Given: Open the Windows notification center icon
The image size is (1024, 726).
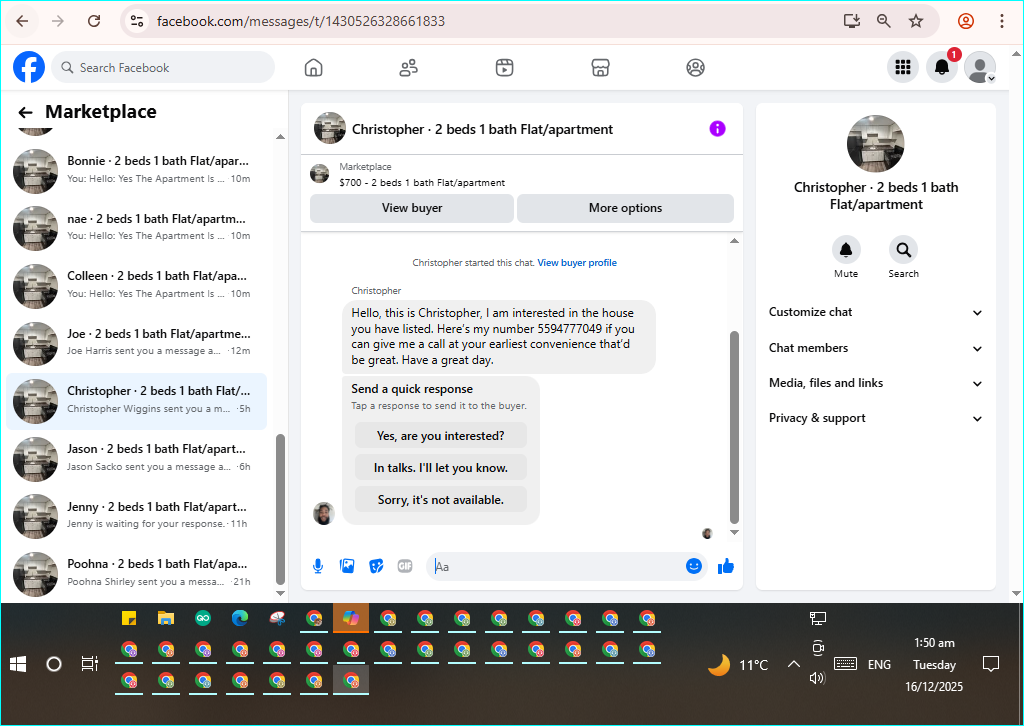Looking at the screenshot, I should point(991,664).
